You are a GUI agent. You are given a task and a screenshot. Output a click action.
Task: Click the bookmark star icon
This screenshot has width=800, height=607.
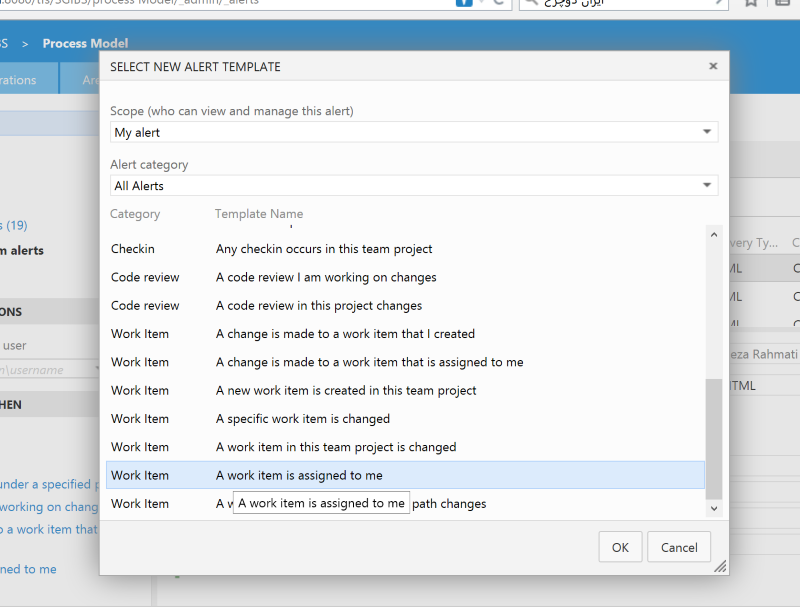tap(751, 3)
